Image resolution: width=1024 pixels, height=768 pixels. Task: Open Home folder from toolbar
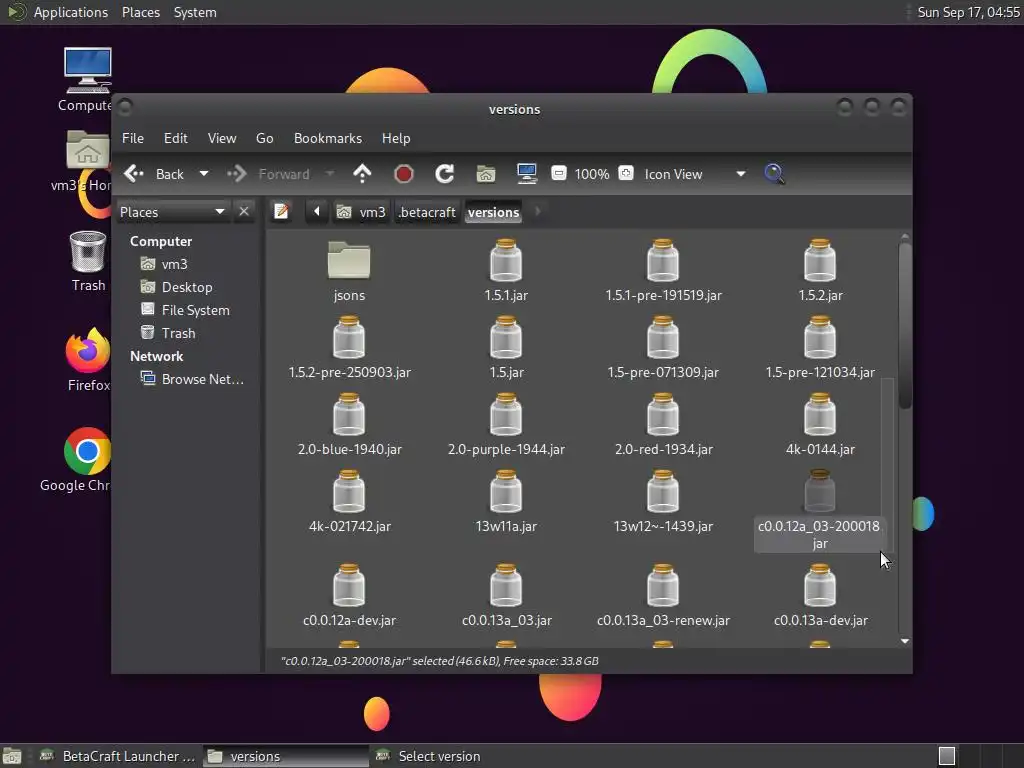coord(485,174)
